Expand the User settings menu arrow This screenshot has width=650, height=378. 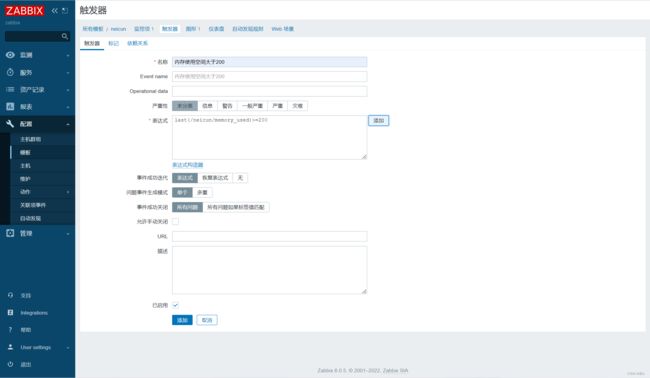coord(68,347)
